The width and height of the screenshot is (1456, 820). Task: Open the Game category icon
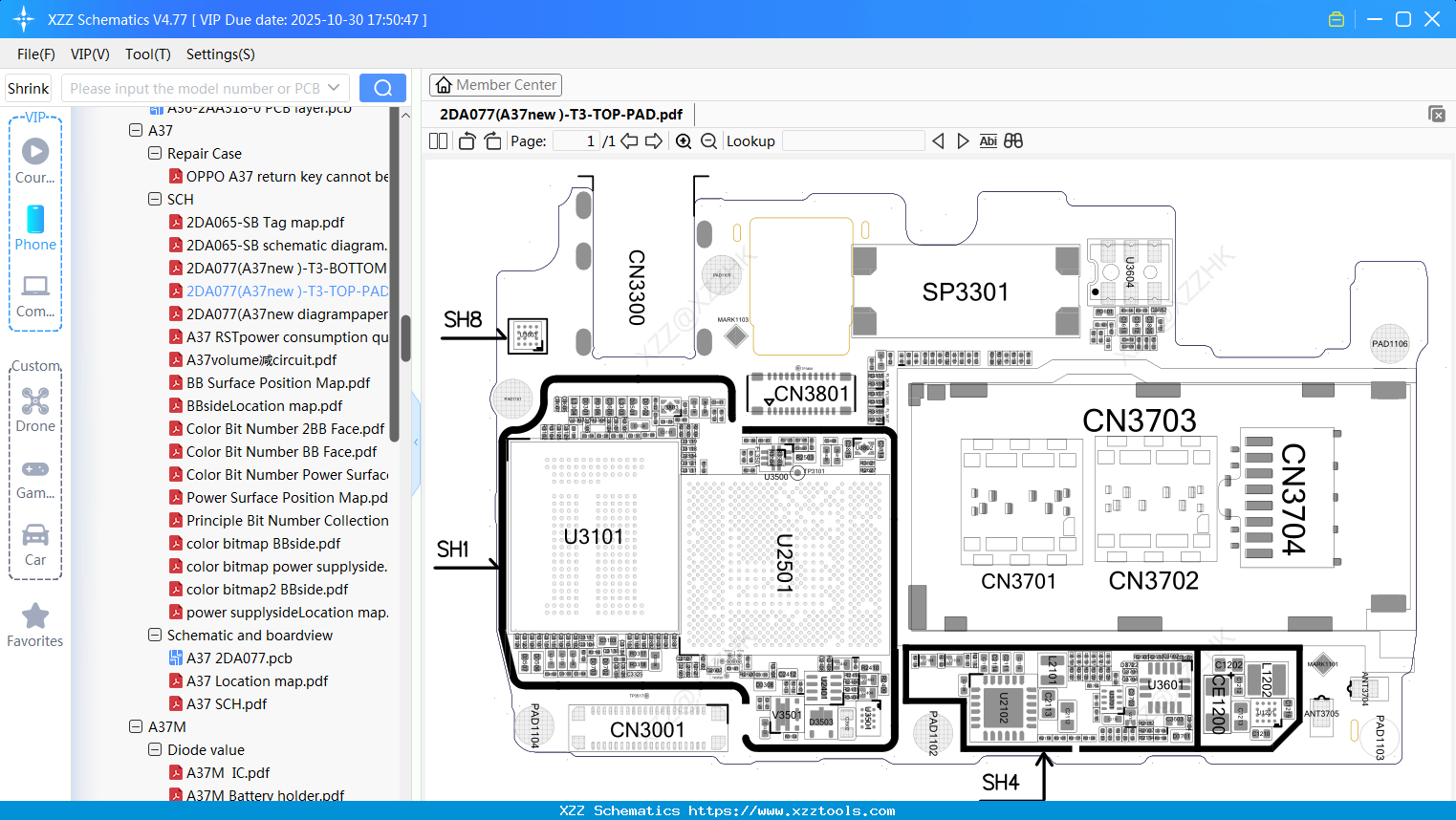coord(35,478)
